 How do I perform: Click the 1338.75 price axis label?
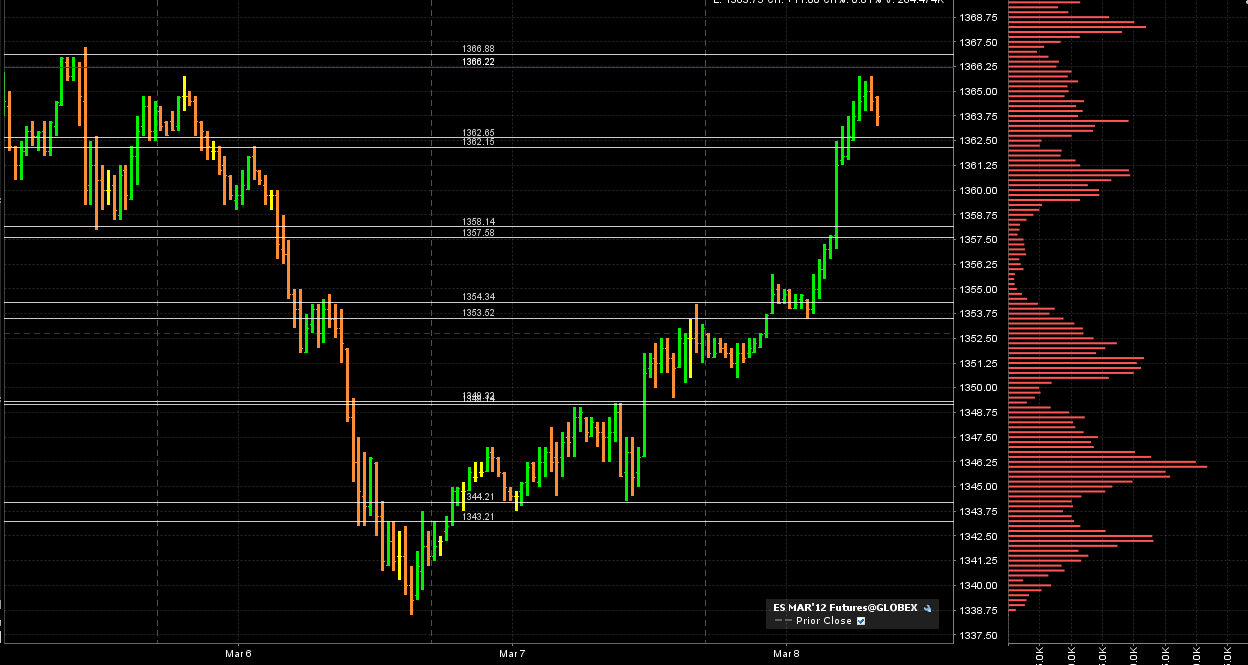coord(978,610)
